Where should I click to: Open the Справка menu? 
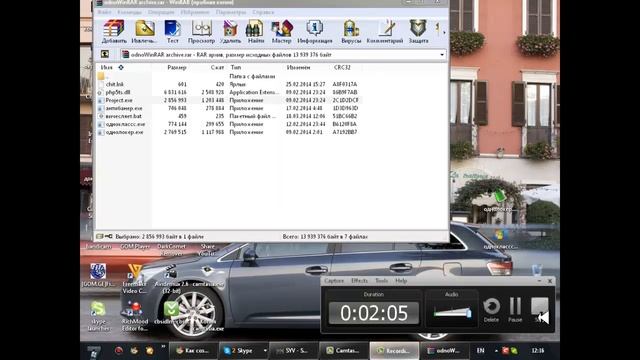(x=263, y=12)
